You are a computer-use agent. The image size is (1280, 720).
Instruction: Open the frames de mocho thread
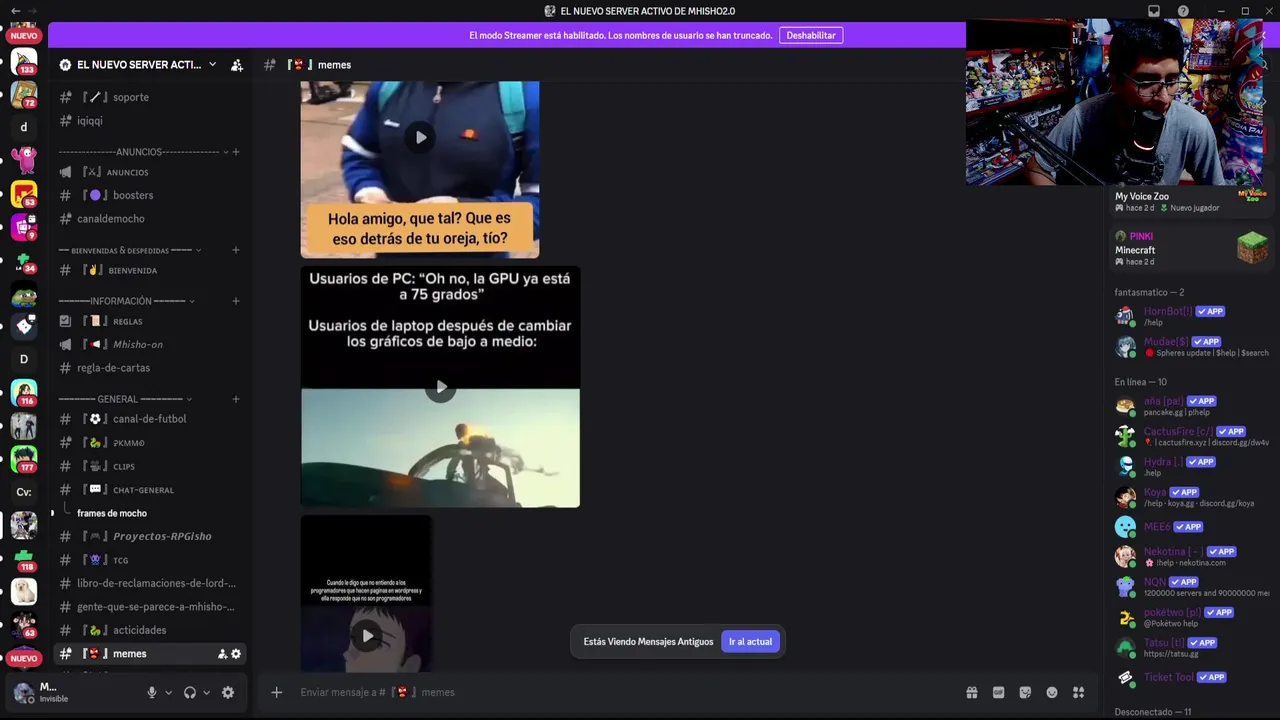(112, 513)
